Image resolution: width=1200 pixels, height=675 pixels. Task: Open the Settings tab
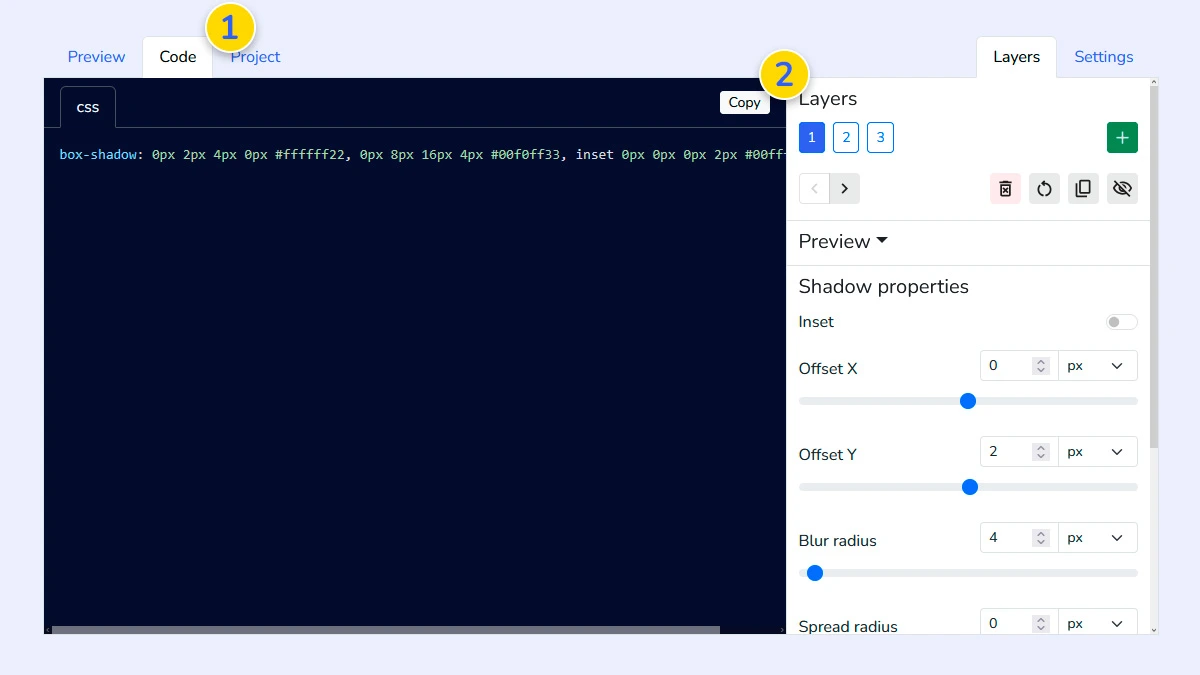point(1103,57)
